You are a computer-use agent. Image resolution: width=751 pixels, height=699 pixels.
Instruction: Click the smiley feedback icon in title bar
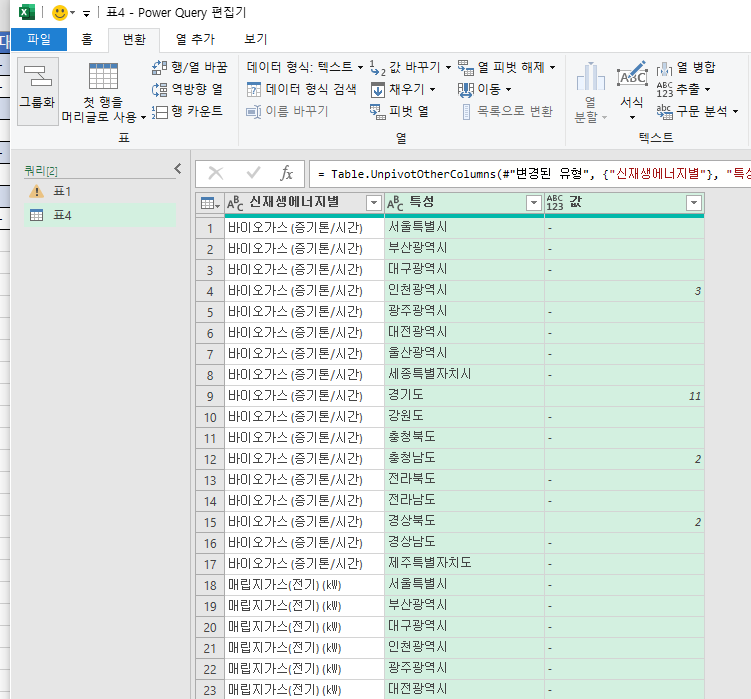pyautogui.click(x=60, y=12)
